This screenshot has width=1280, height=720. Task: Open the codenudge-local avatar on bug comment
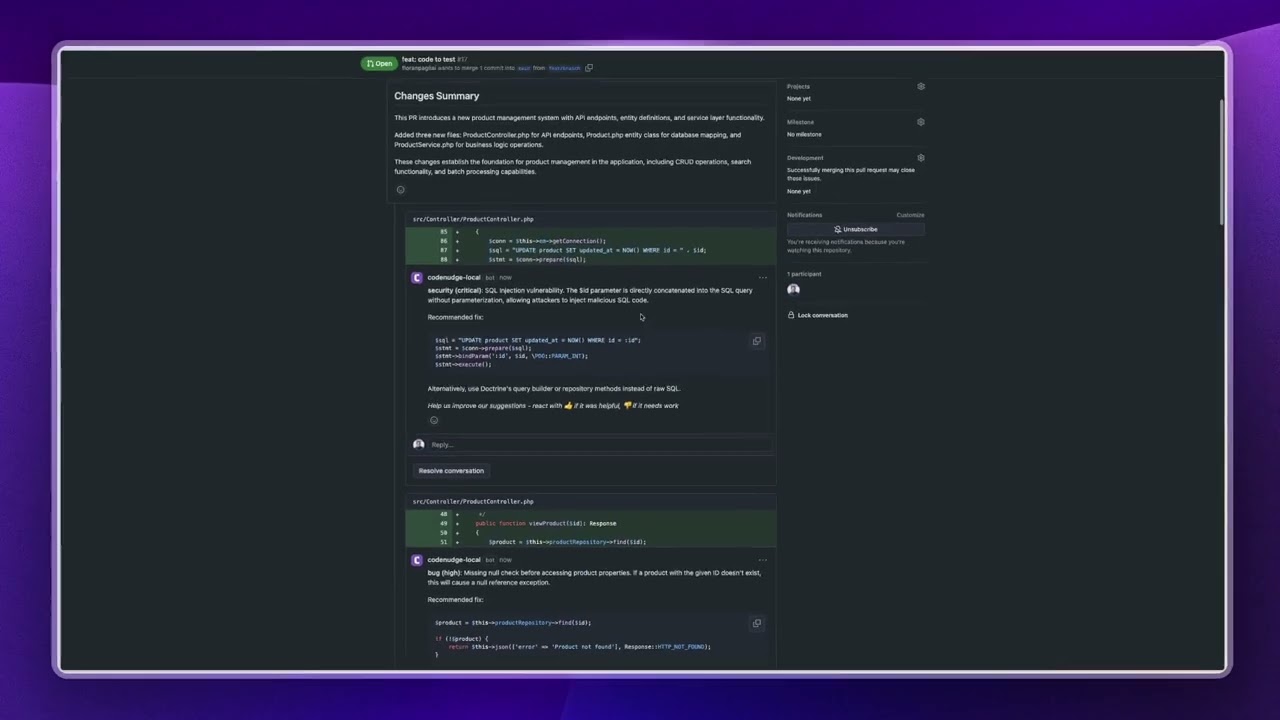coord(417,560)
